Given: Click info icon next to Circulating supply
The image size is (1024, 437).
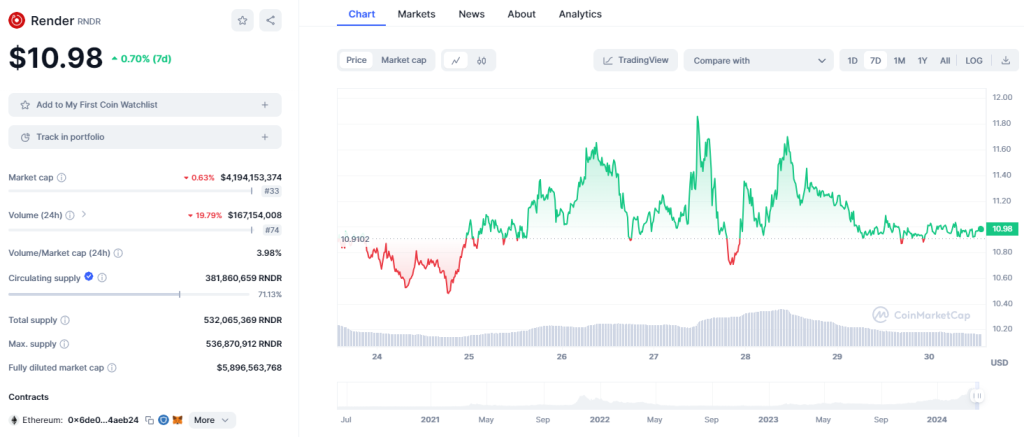Looking at the screenshot, I should coord(102,278).
